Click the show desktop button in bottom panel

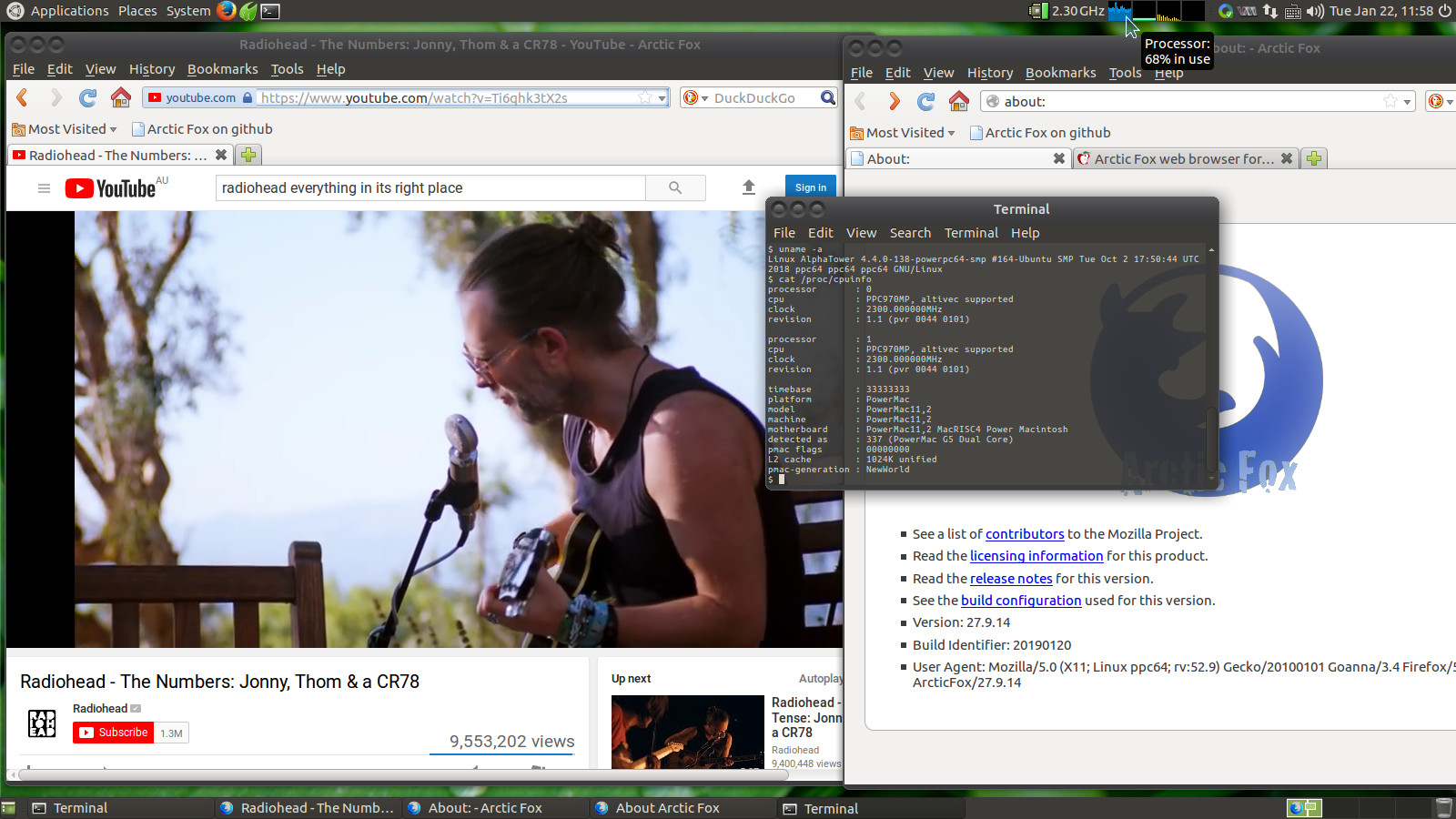point(9,808)
